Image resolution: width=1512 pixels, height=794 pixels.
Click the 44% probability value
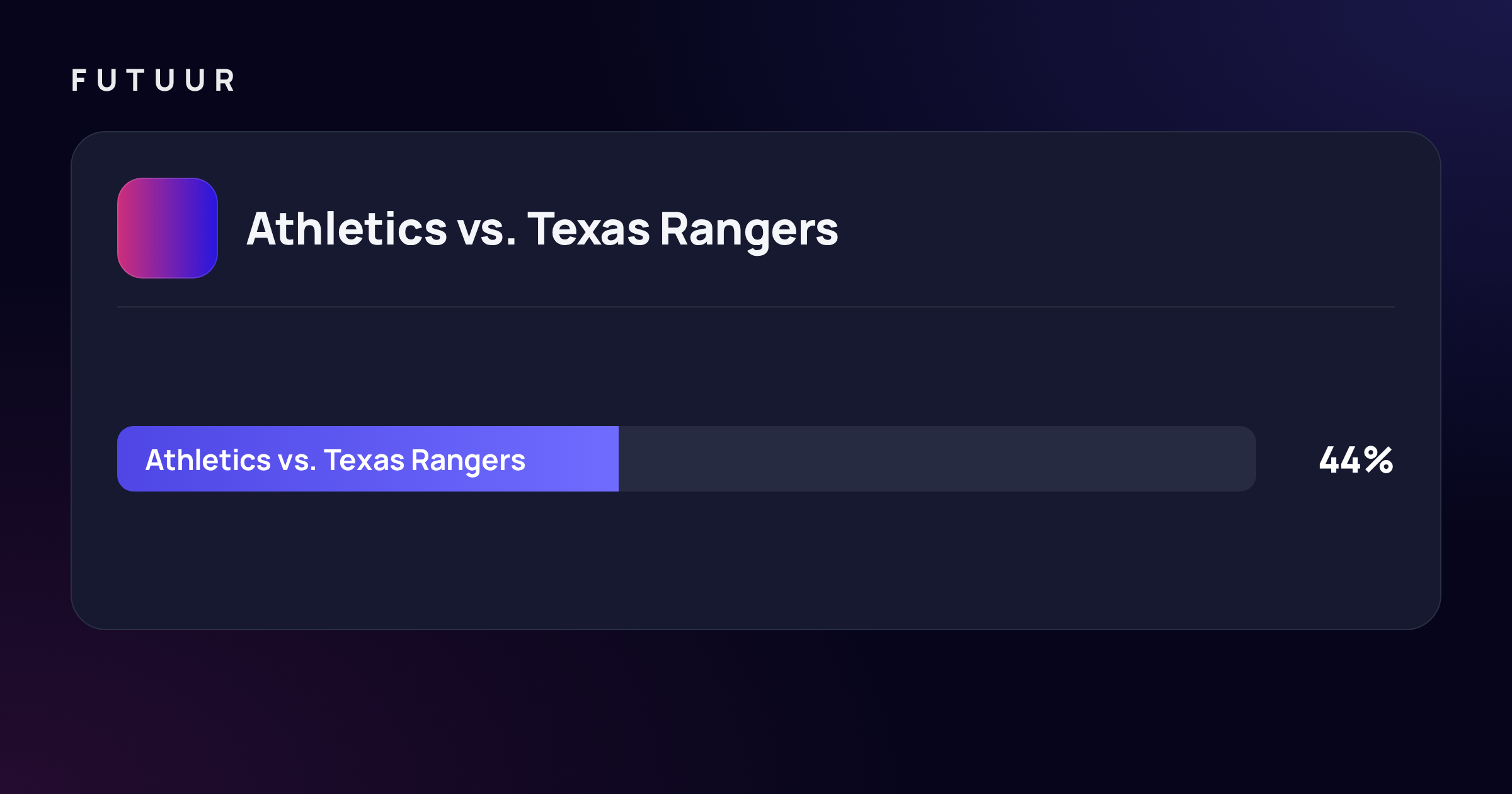(1356, 459)
